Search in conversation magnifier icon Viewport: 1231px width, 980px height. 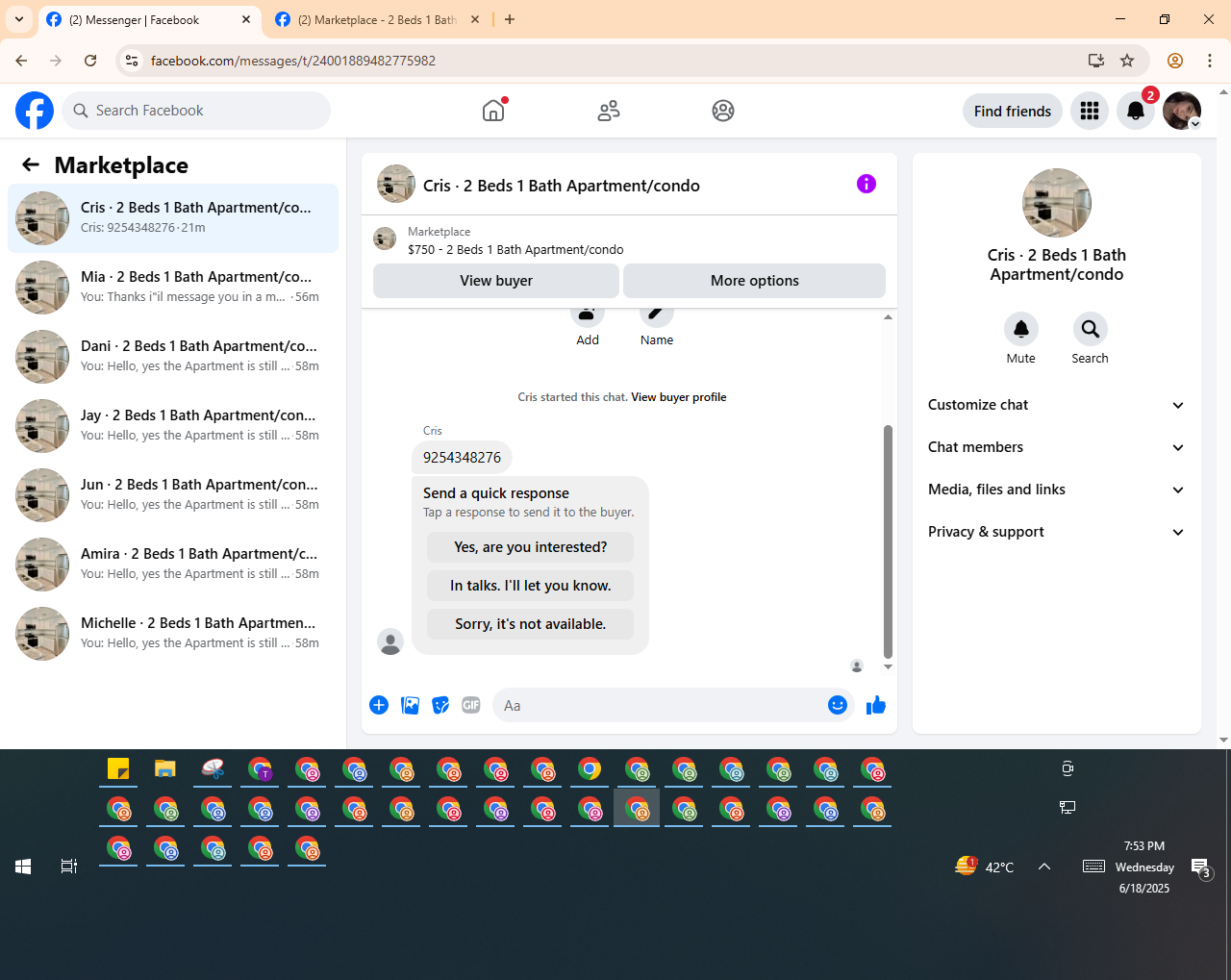(x=1091, y=329)
